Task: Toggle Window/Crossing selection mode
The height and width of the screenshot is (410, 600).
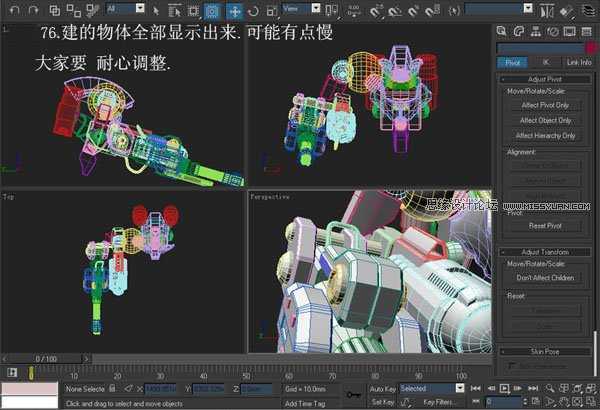Action: (x=212, y=11)
